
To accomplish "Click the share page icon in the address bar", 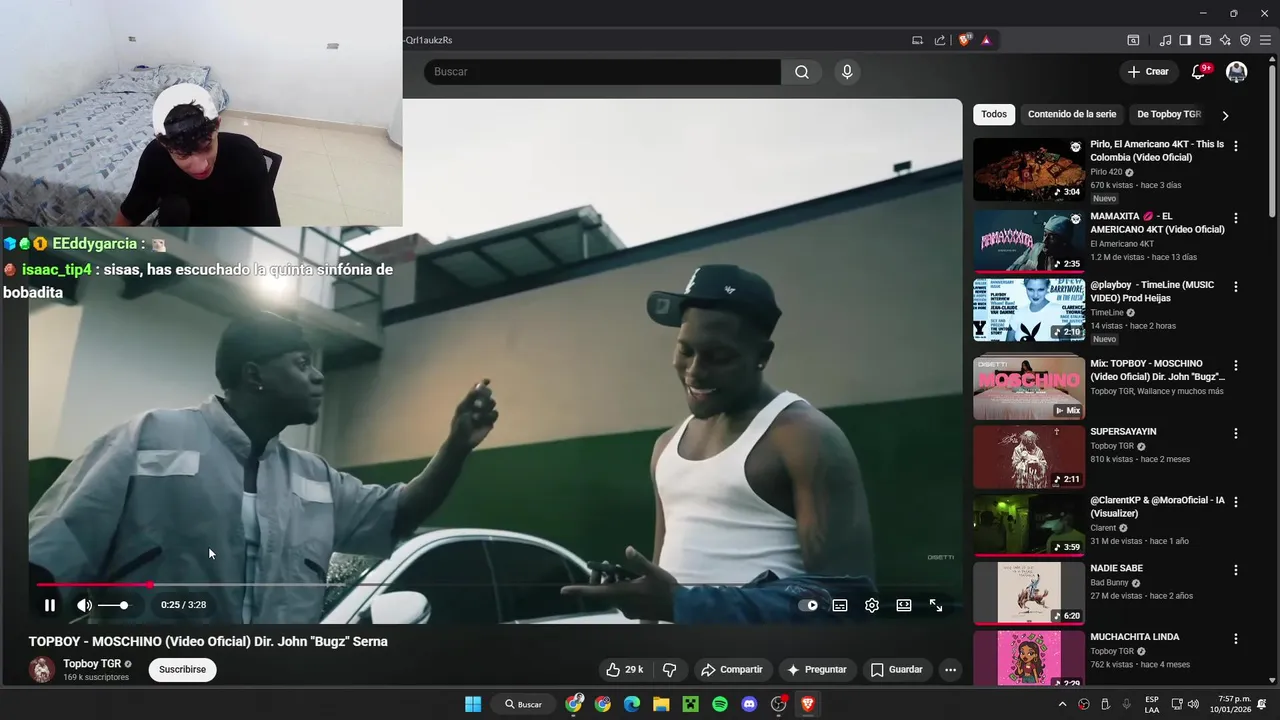I will point(940,40).
